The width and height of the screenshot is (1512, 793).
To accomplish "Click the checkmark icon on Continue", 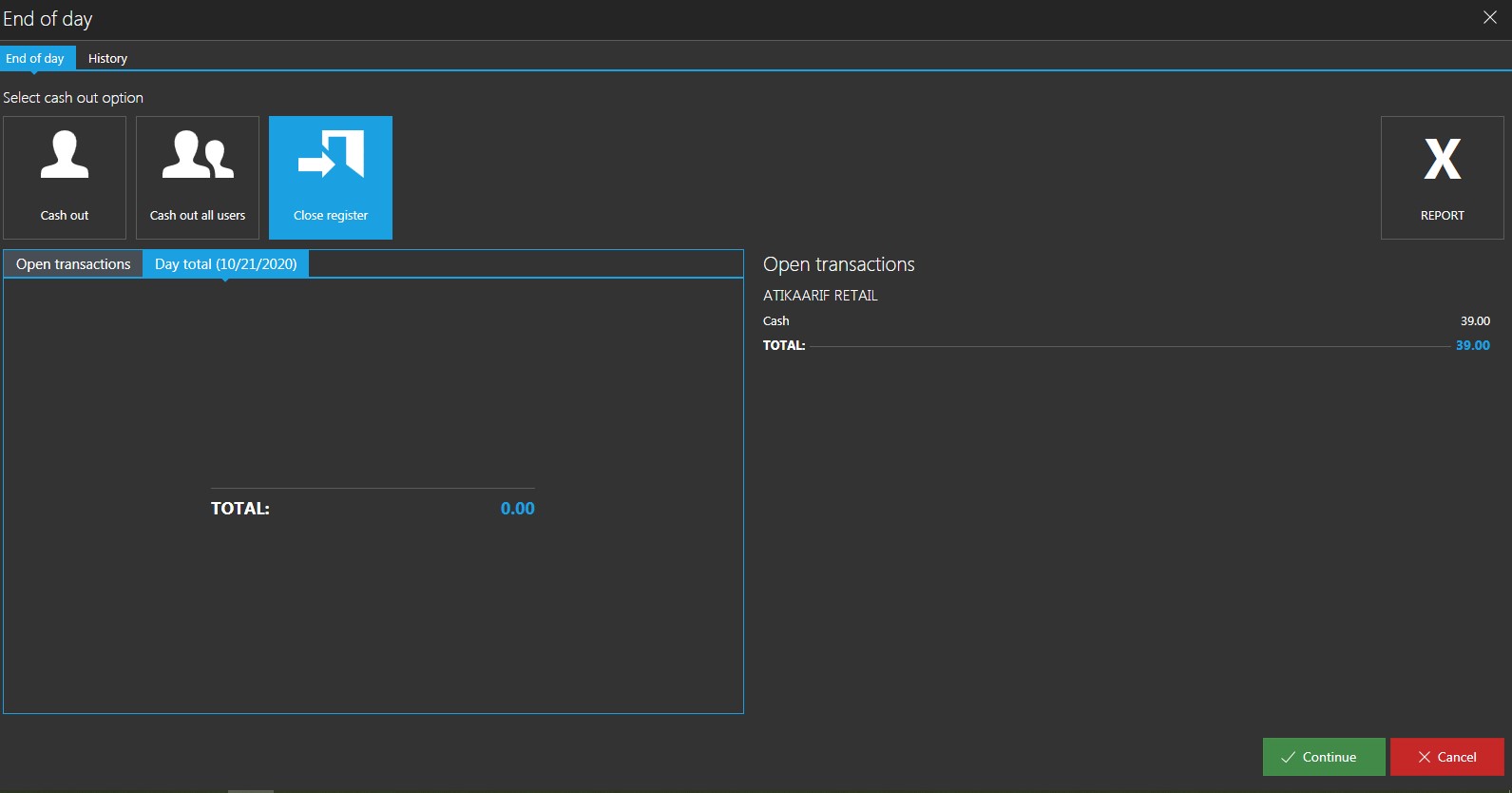I will [1288, 758].
